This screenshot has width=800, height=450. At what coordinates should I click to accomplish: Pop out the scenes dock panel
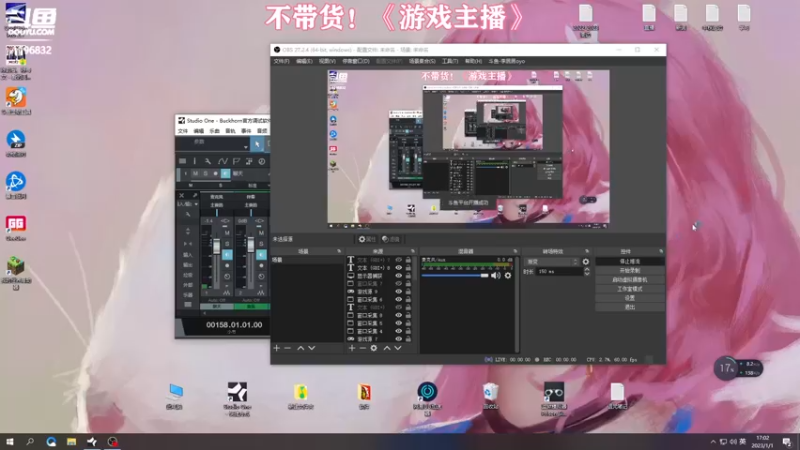[x=339, y=251]
